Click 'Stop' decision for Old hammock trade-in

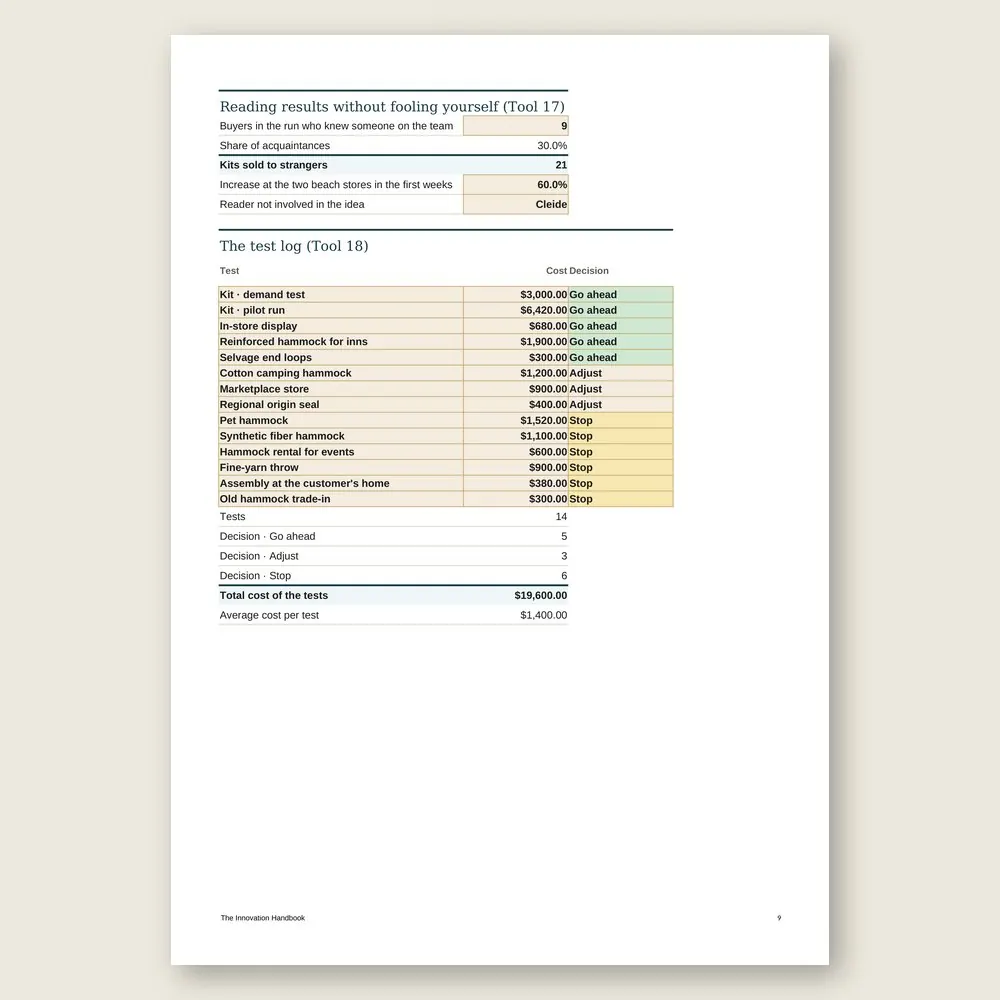pos(621,499)
